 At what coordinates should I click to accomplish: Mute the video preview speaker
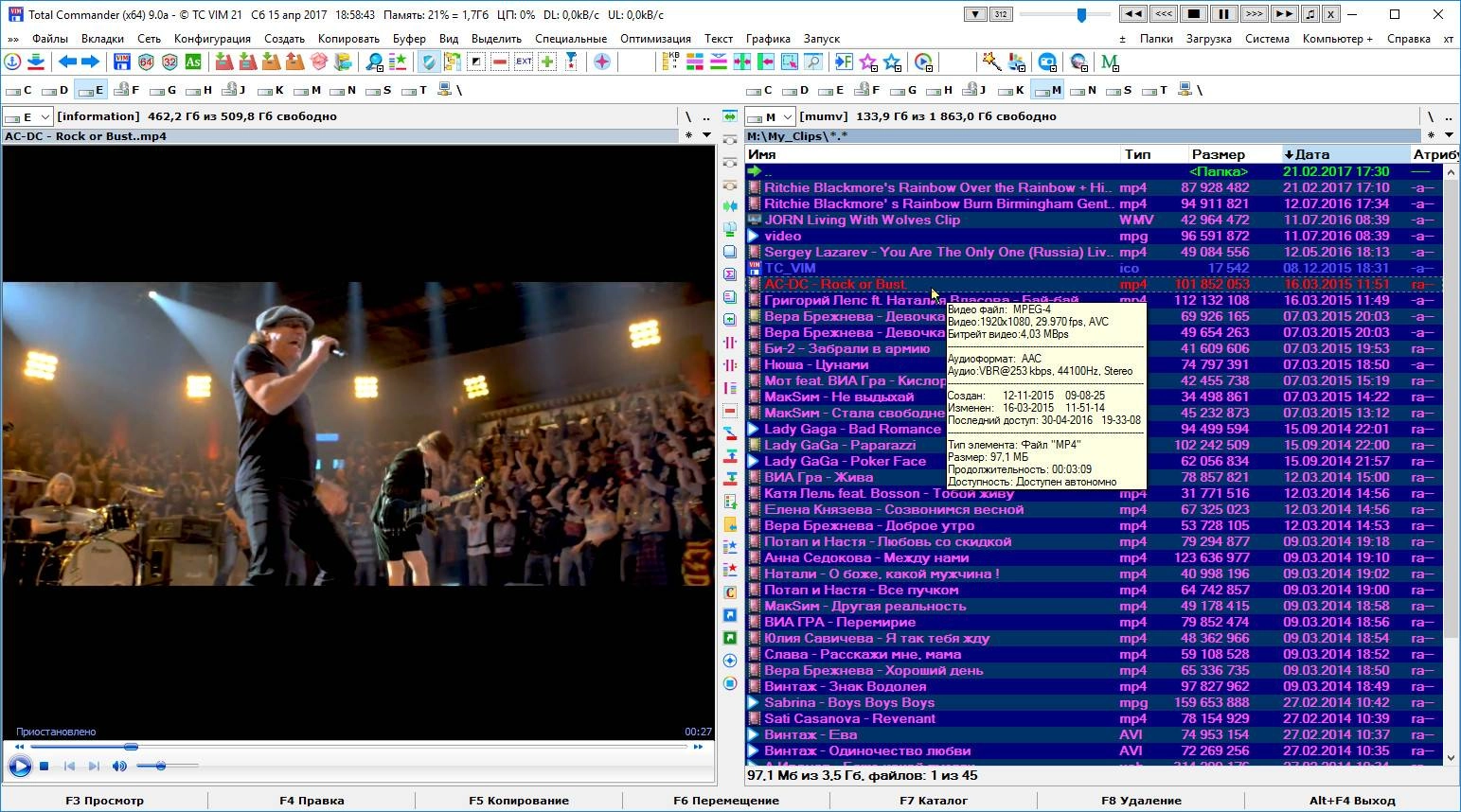pos(119,766)
